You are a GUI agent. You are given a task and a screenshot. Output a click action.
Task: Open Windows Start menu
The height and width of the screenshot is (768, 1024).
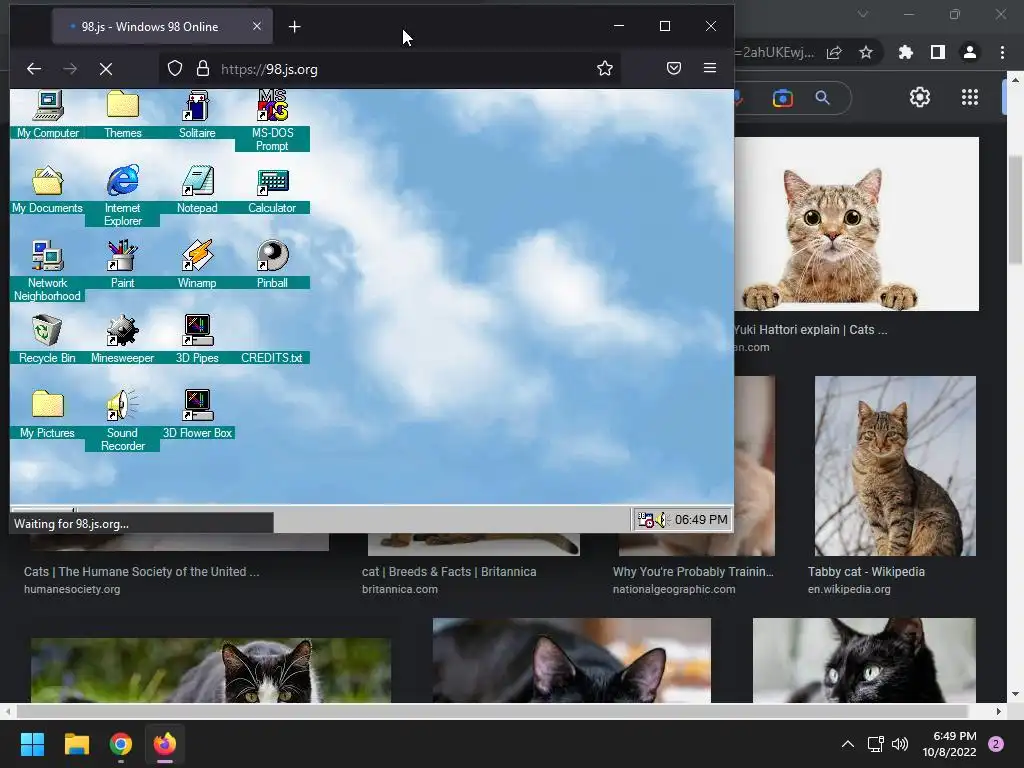[32, 744]
